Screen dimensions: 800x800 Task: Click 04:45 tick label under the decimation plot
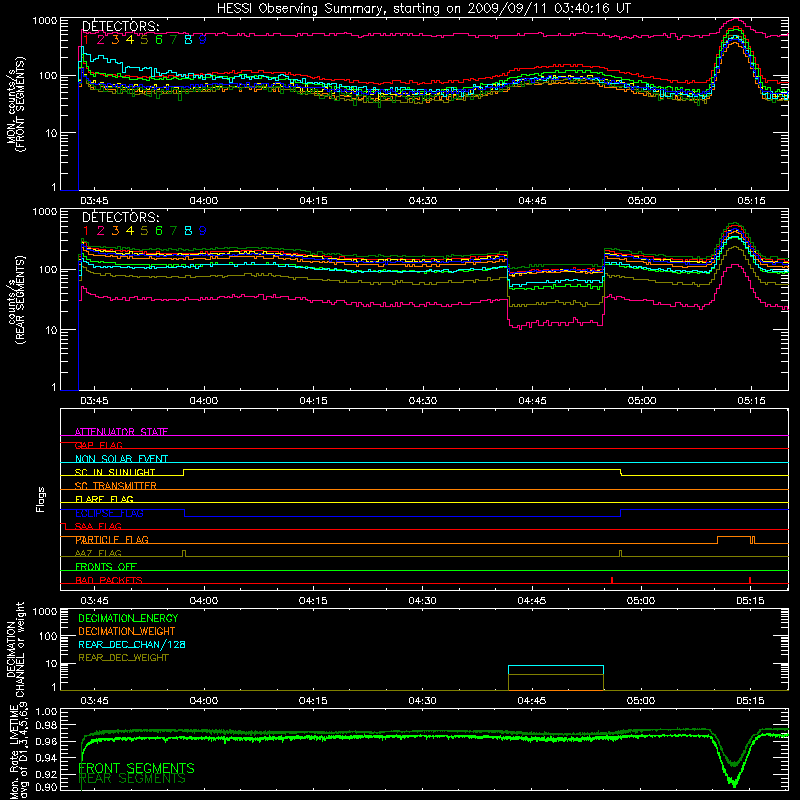click(x=532, y=701)
